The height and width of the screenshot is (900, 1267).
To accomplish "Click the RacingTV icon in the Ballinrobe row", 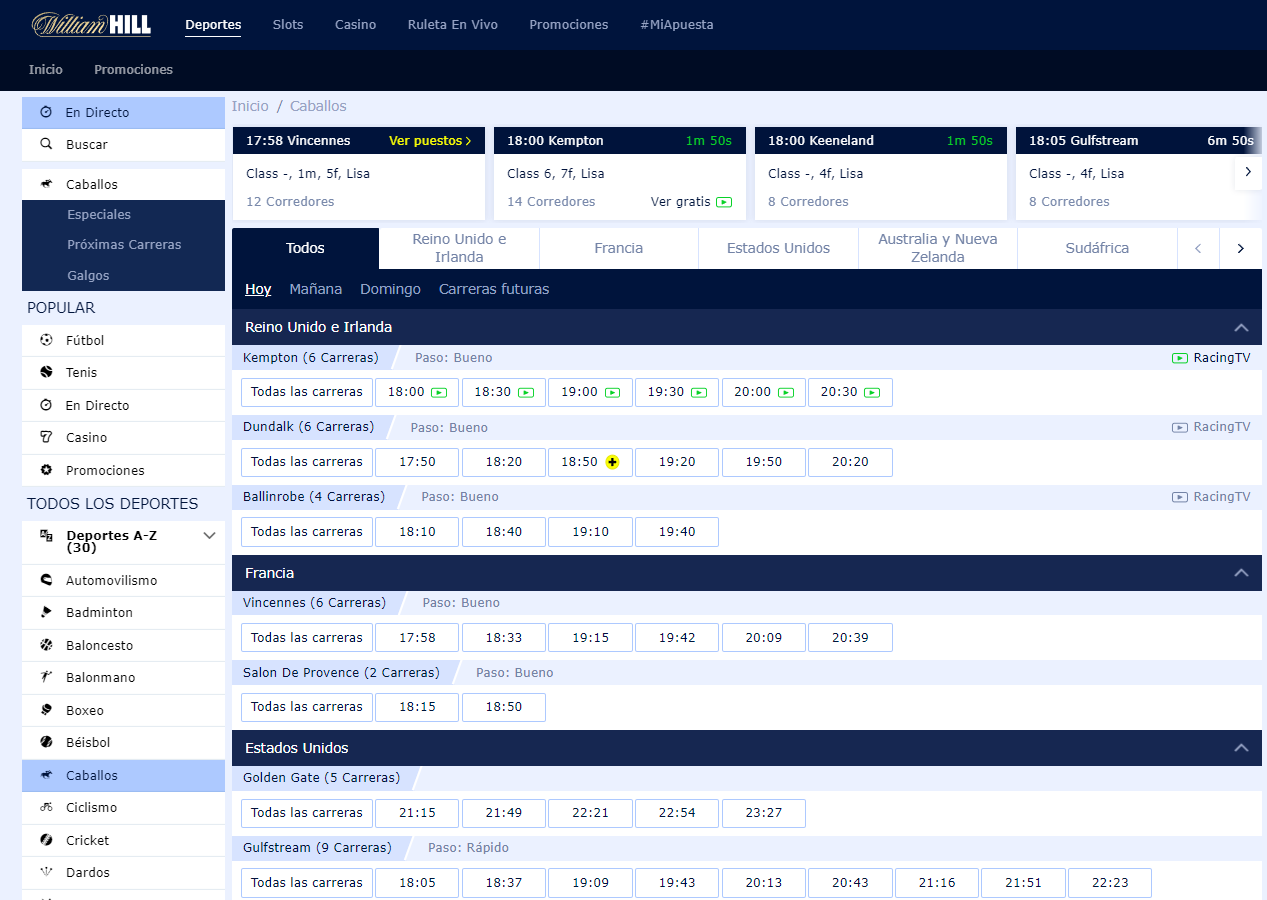I will 1180,497.
